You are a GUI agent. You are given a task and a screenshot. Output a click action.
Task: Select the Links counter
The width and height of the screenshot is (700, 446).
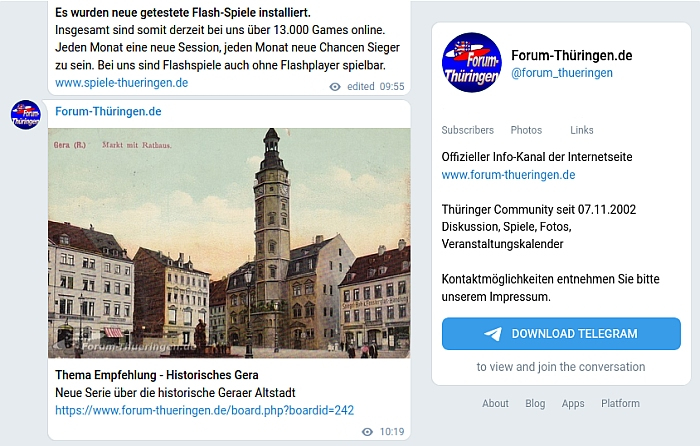582,130
